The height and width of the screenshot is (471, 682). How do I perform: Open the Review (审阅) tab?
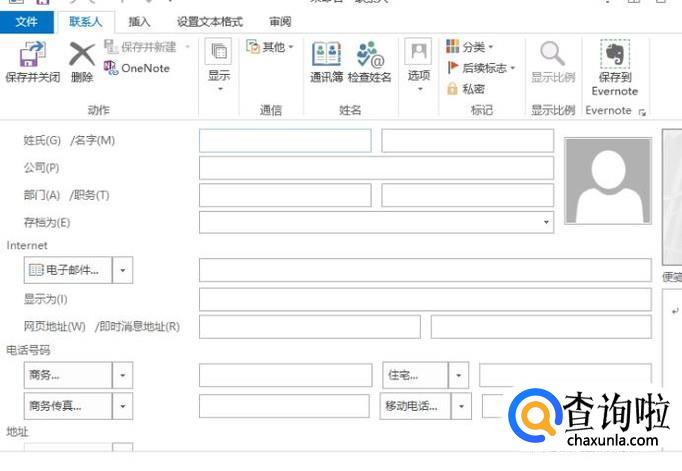coord(280,21)
